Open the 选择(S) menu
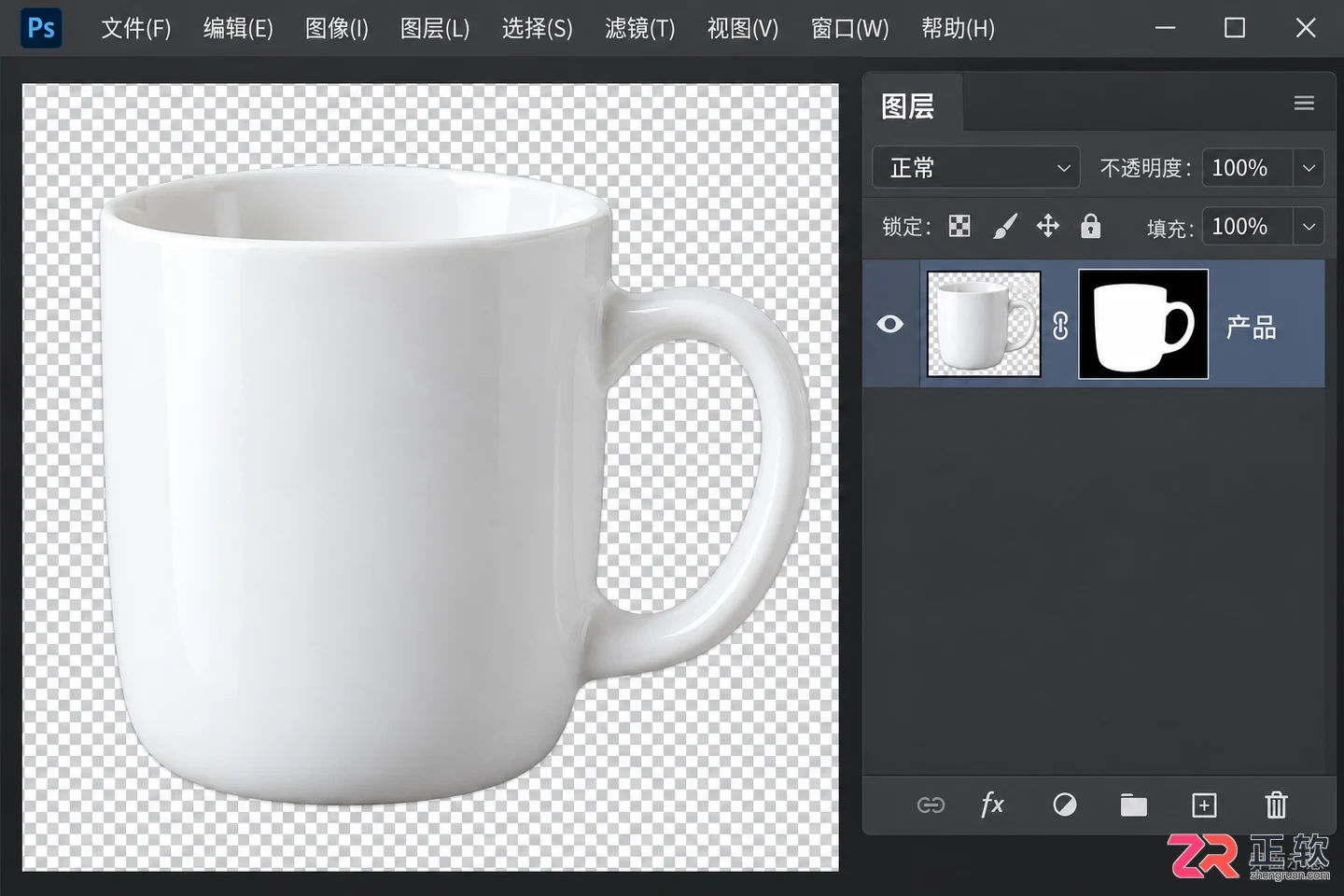The image size is (1344, 896). 538,29
